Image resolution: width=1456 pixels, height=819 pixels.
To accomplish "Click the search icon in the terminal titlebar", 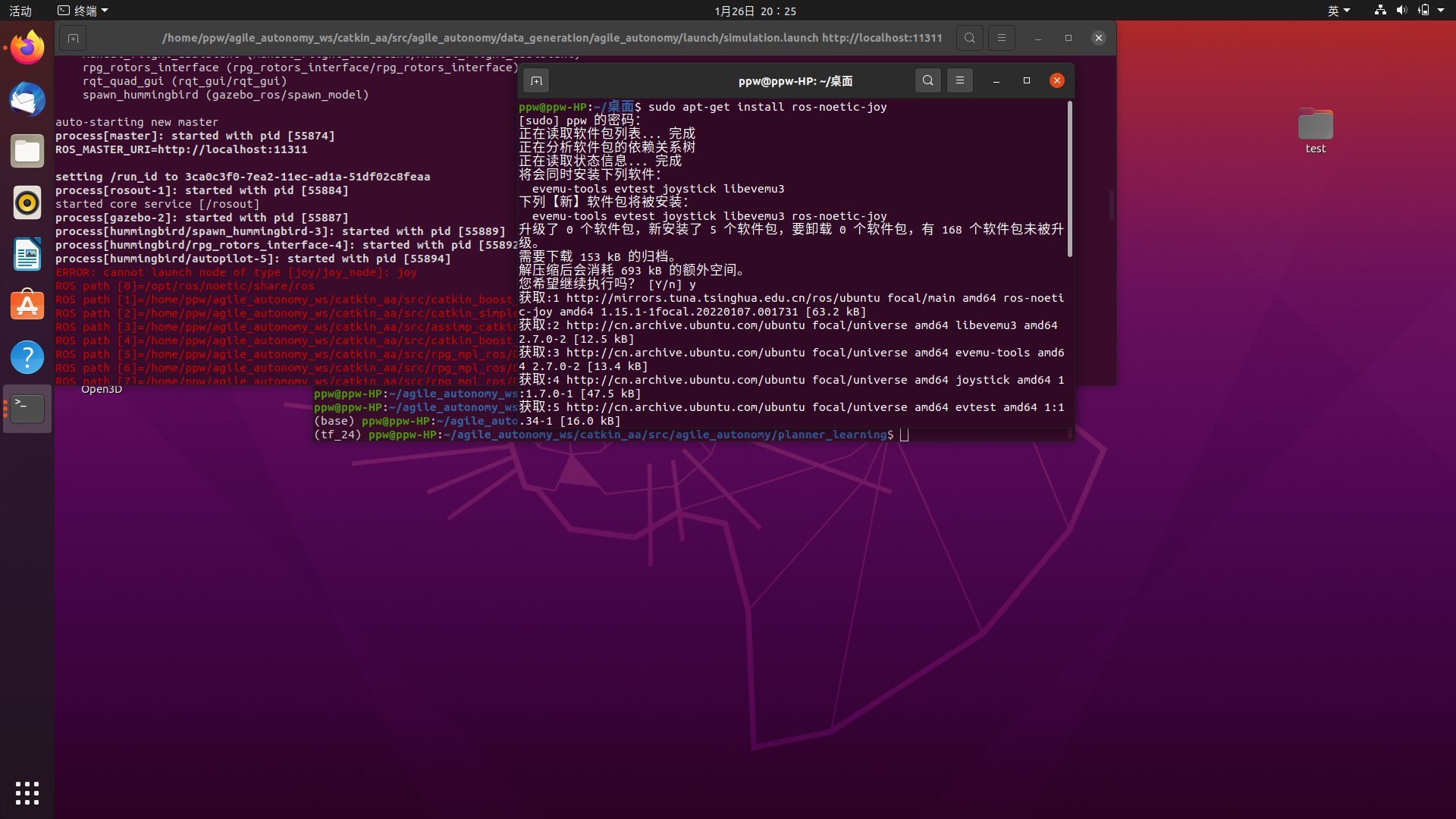I will 928,80.
